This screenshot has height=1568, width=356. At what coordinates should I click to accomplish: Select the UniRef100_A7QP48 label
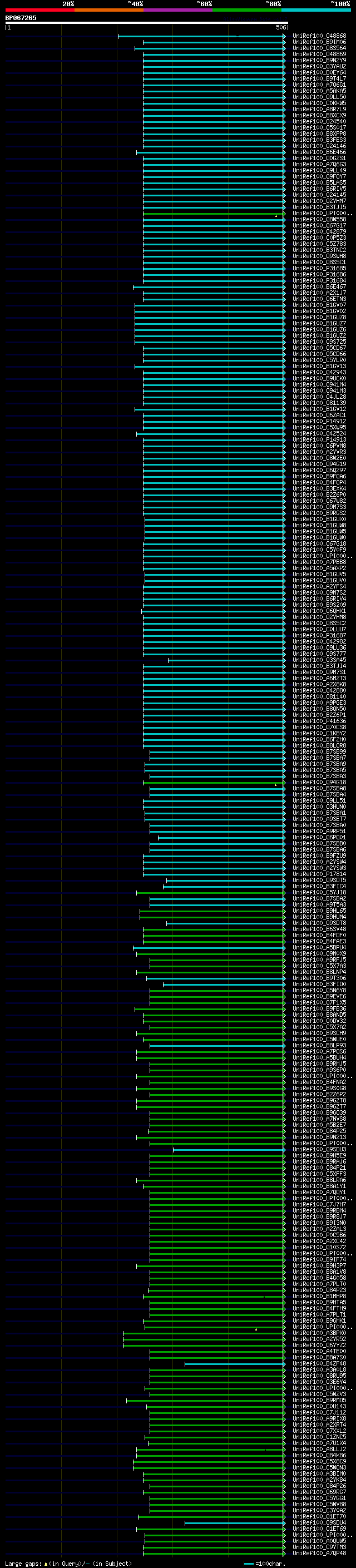point(319,1553)
